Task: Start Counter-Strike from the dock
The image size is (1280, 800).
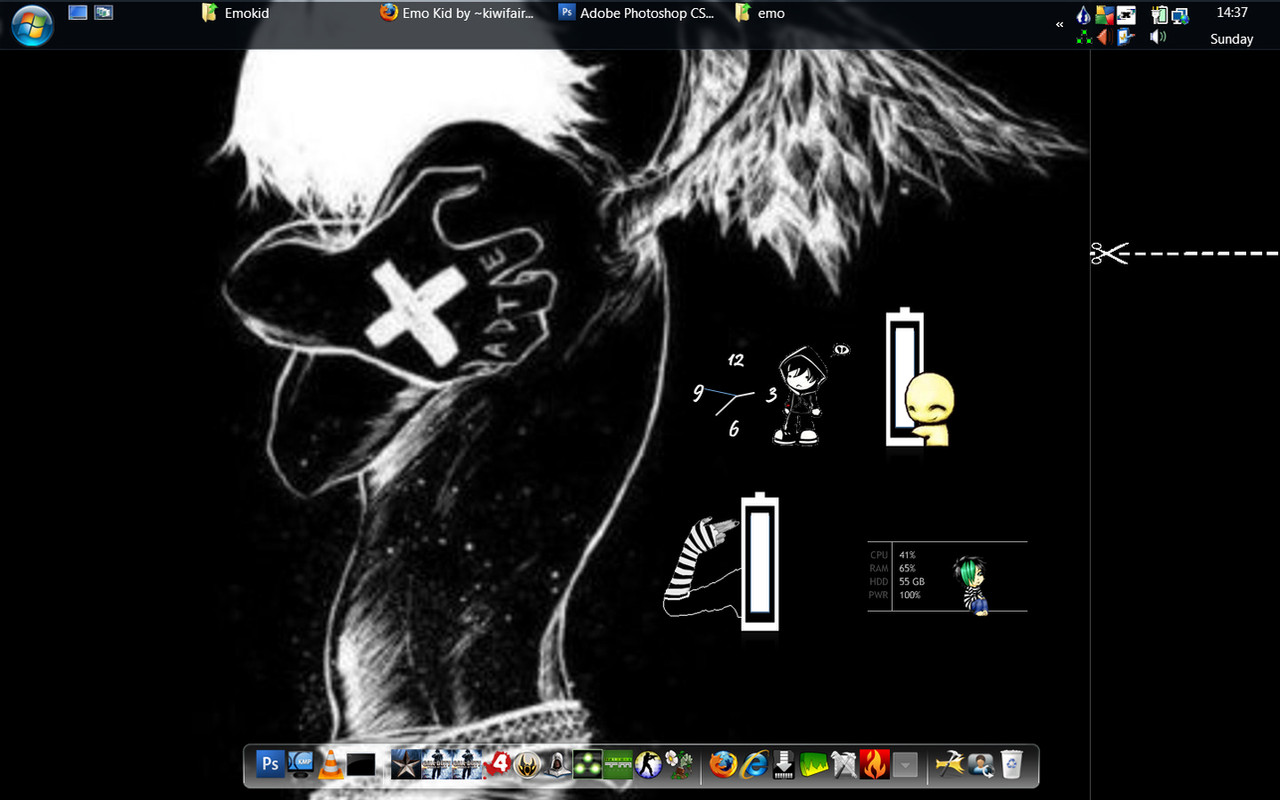Action: [x=647, y=765]
